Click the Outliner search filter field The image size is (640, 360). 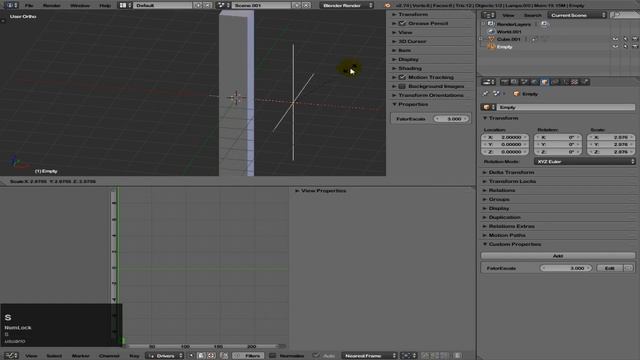click(x=624, y=15)
